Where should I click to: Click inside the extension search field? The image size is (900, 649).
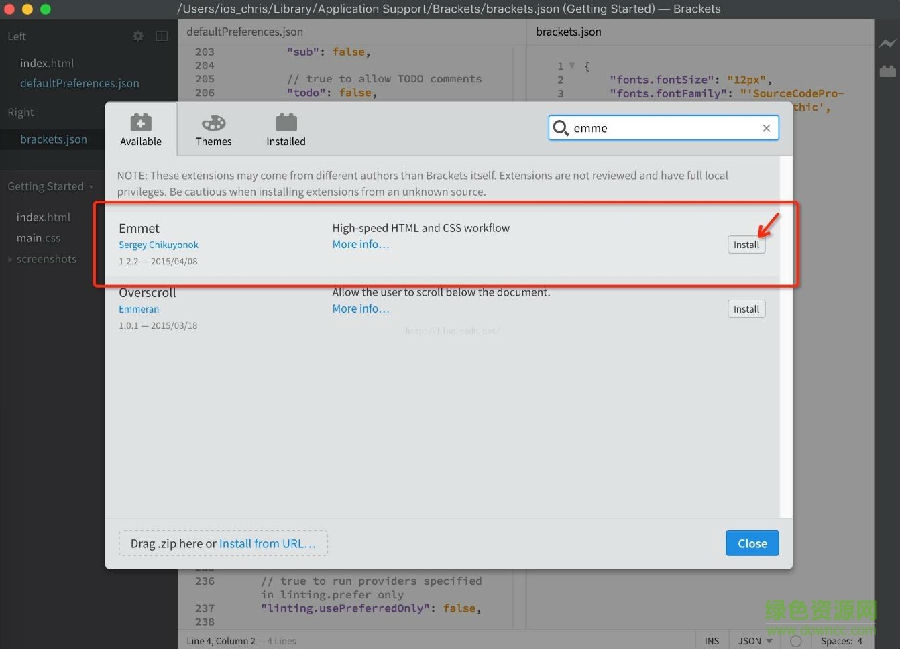coord(660,128)
